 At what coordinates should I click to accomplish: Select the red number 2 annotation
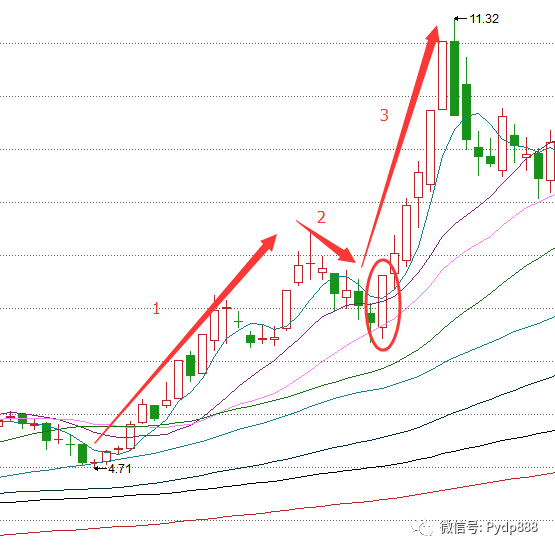321,217
